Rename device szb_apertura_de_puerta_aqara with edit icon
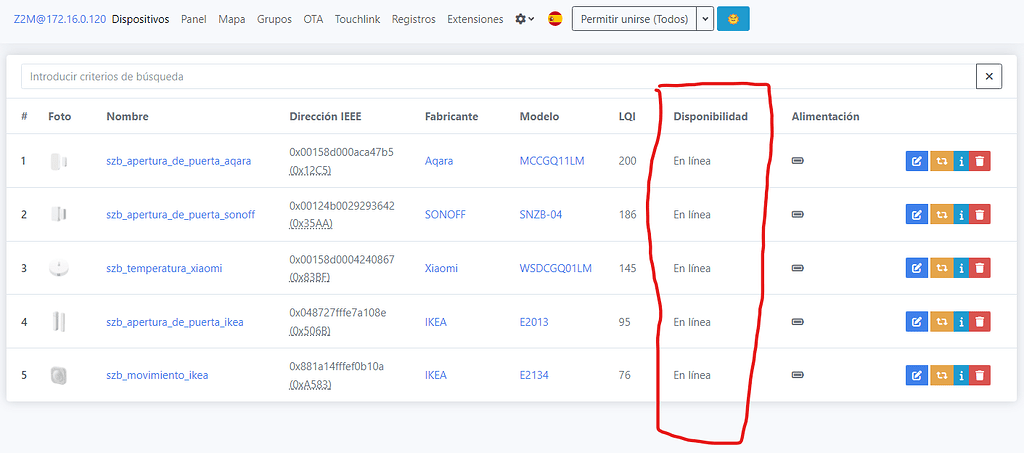 point(916,161)
